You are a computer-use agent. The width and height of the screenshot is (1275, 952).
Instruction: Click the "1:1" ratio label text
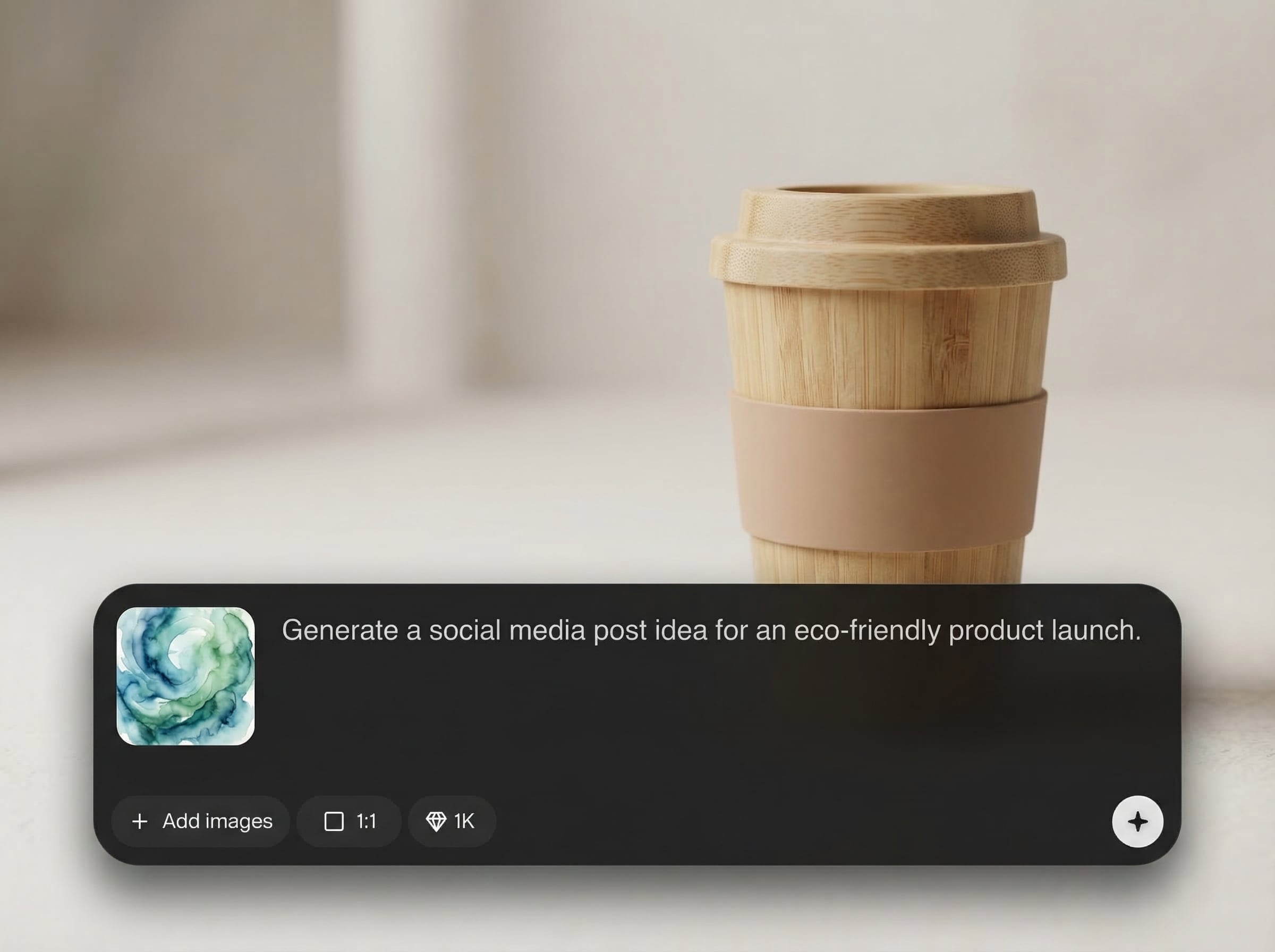367,821
